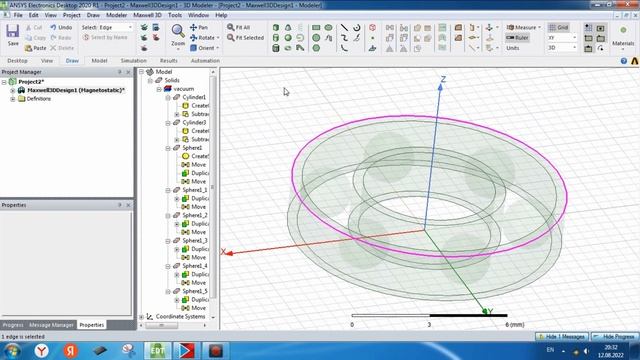Collapse the Cylinder1 tree node
This screenshot has width=640, height=360.
click(168, 98)
